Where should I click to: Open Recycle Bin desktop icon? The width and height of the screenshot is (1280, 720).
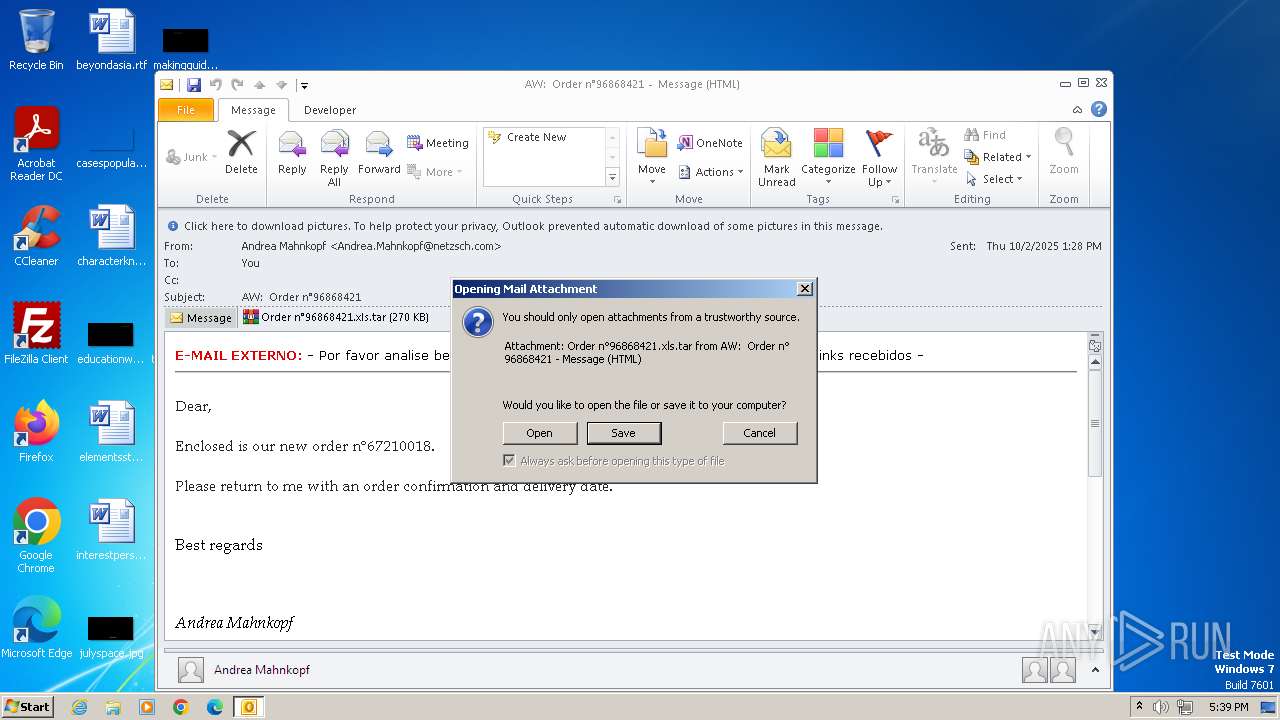pyautogui.click(x=36, y=40)
